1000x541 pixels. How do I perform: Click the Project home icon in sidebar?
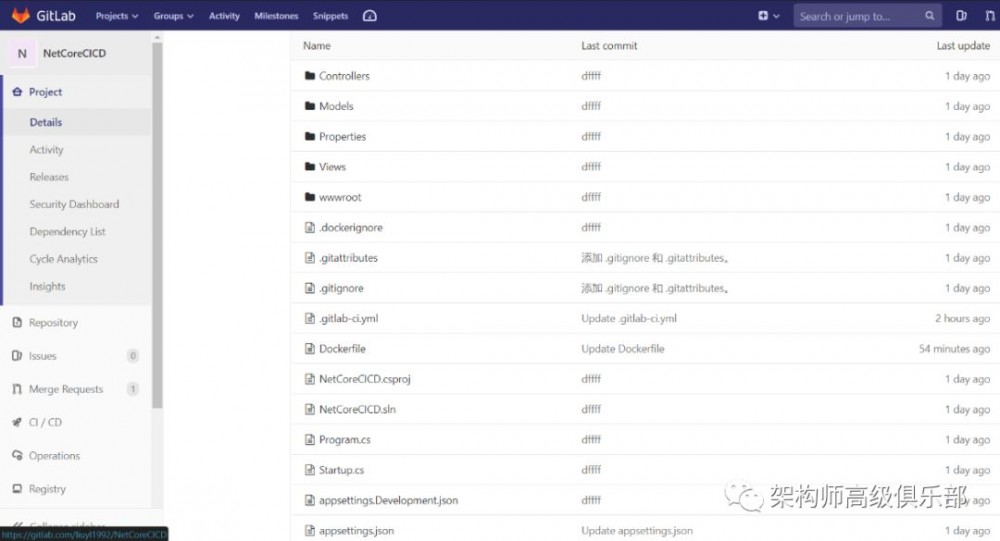(x=17, y=92)
